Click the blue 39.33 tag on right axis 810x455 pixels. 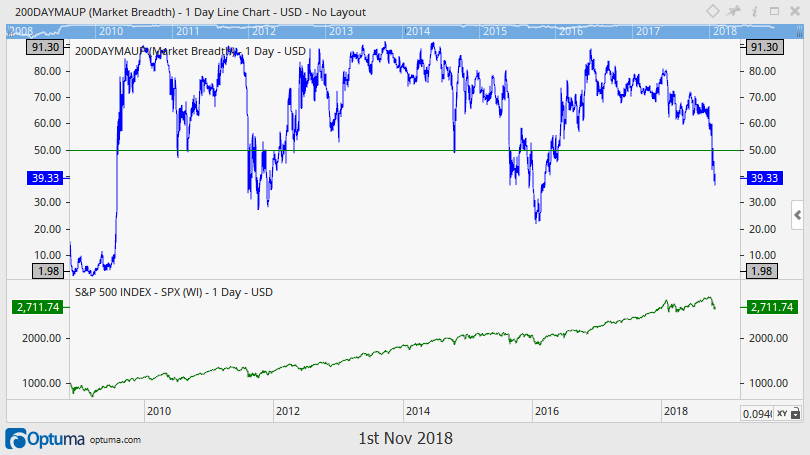click(x=765, y=178)
